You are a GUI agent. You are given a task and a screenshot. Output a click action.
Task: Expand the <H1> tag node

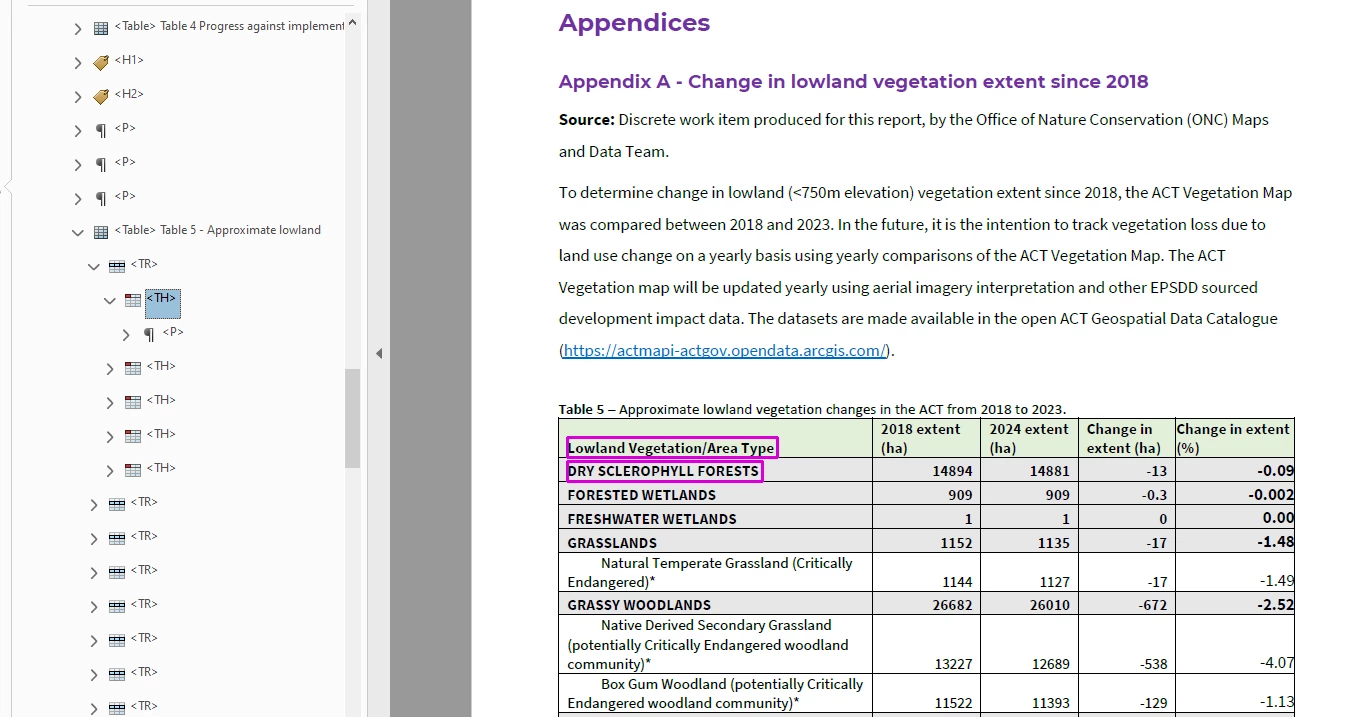coord(78,63)
